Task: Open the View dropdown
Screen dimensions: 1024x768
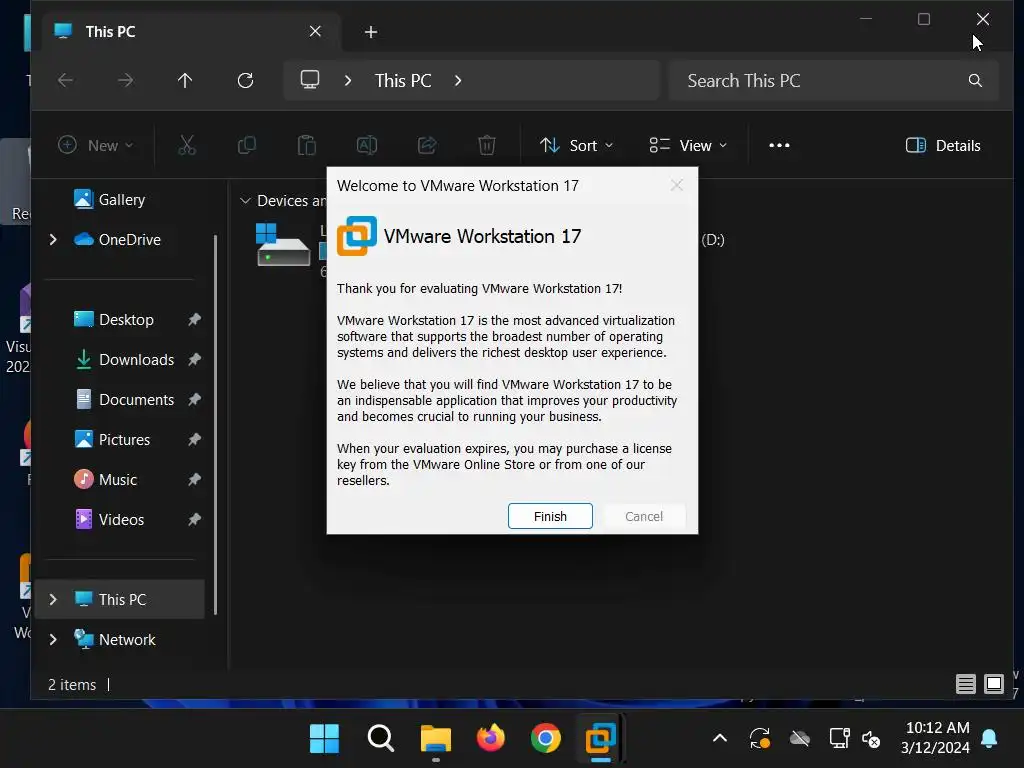Action: tap(688, 145)
